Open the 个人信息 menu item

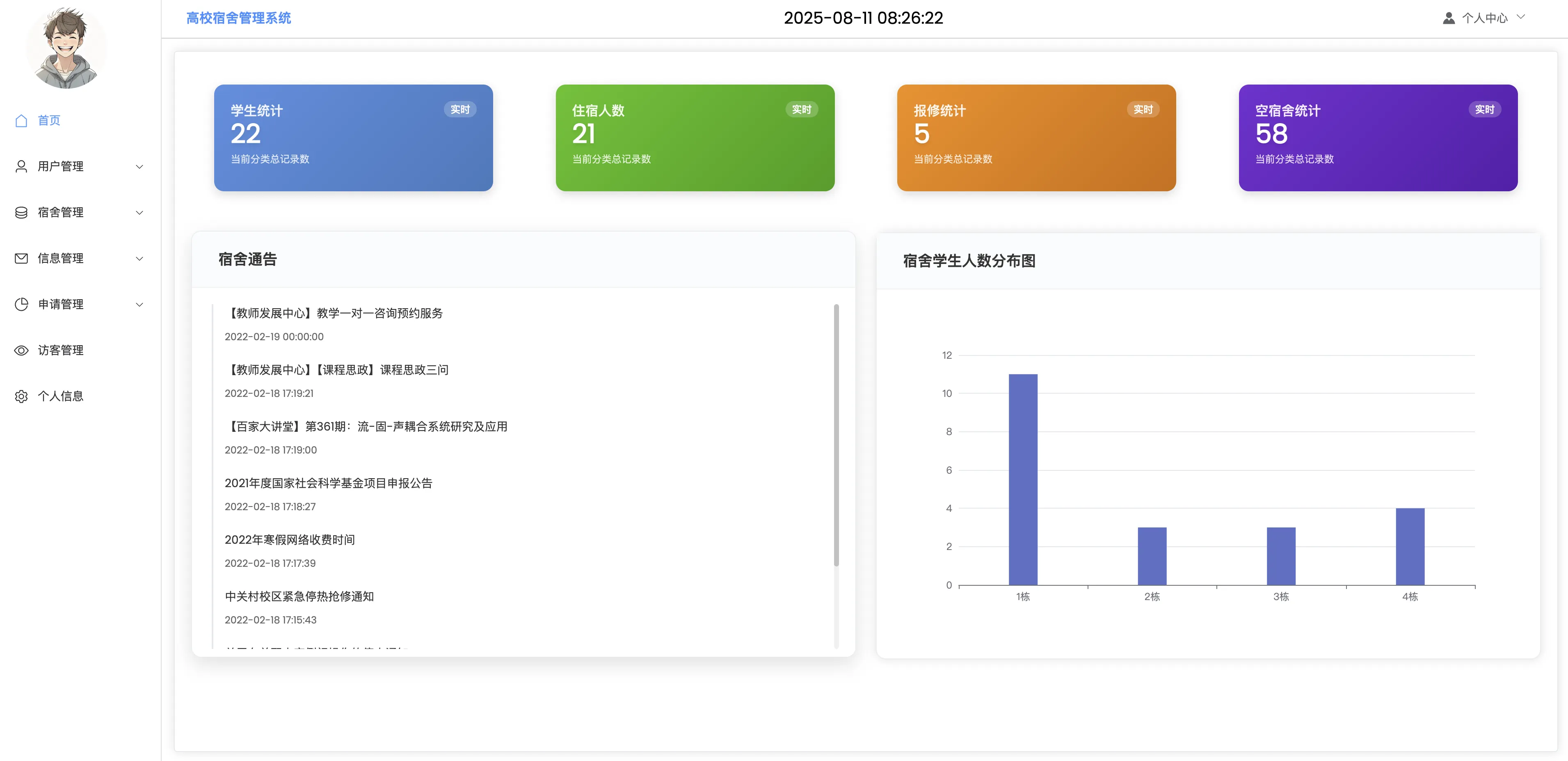point(60,397)
